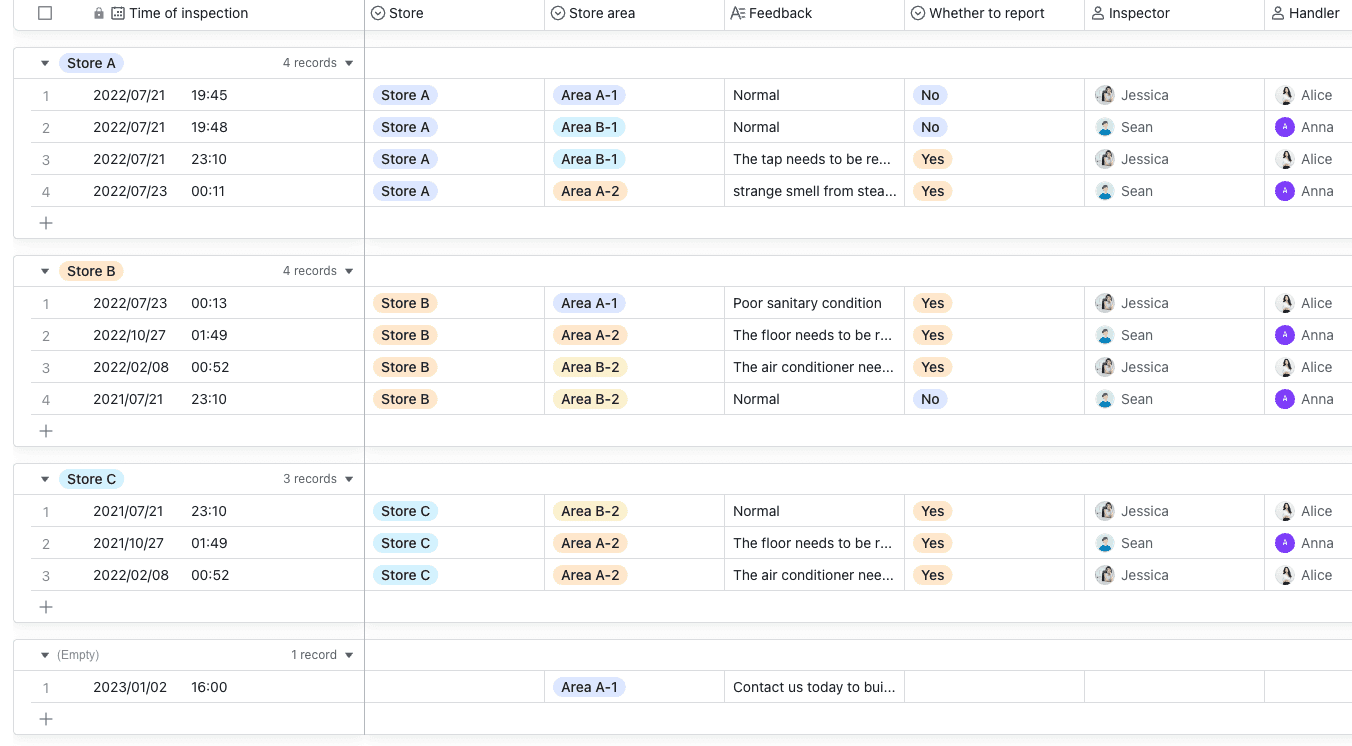
Task: Click the lock icon beside Time of inspection
Action: (98, 14)
